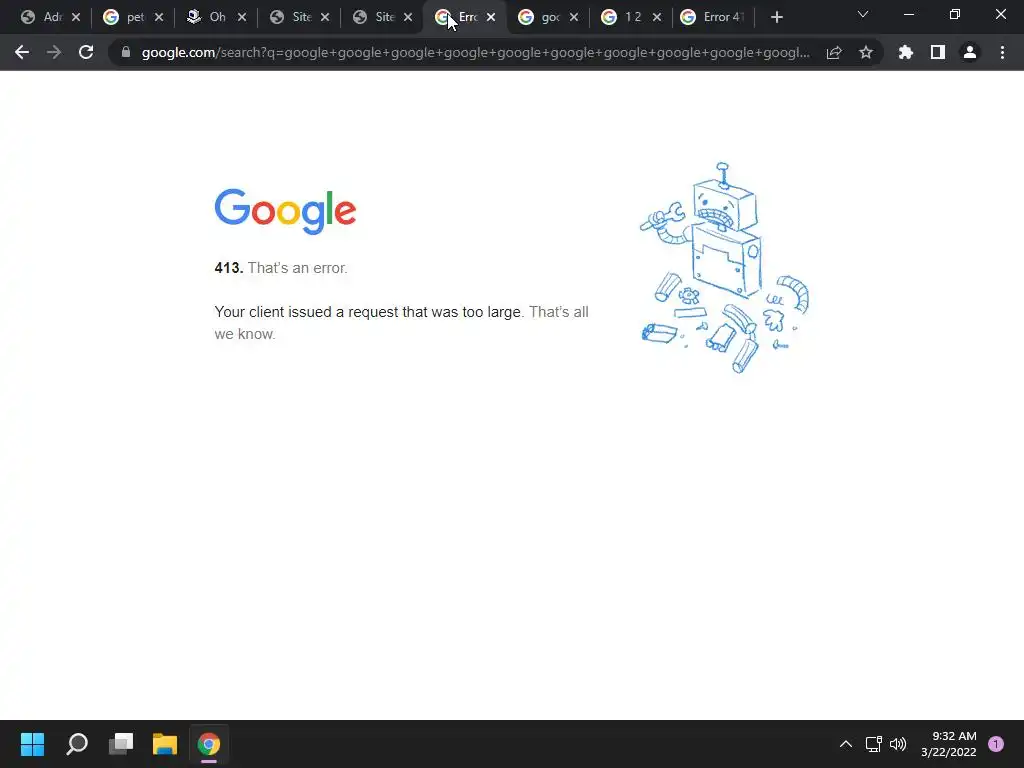Open the Extensions puzzle icon
The height and width of the screenshot is (768, 1024).
[x=905, y=52]
